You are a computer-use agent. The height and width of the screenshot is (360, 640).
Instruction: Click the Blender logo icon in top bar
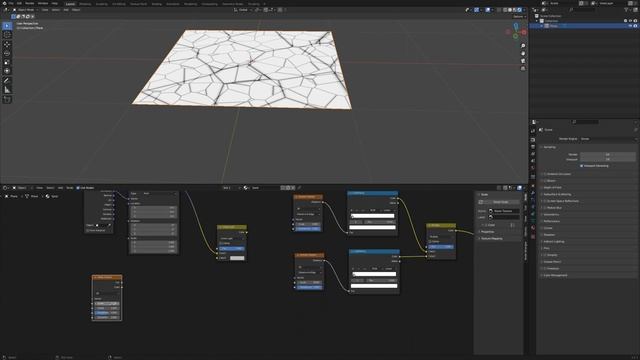pyautogui.click(x=3, y=3)
